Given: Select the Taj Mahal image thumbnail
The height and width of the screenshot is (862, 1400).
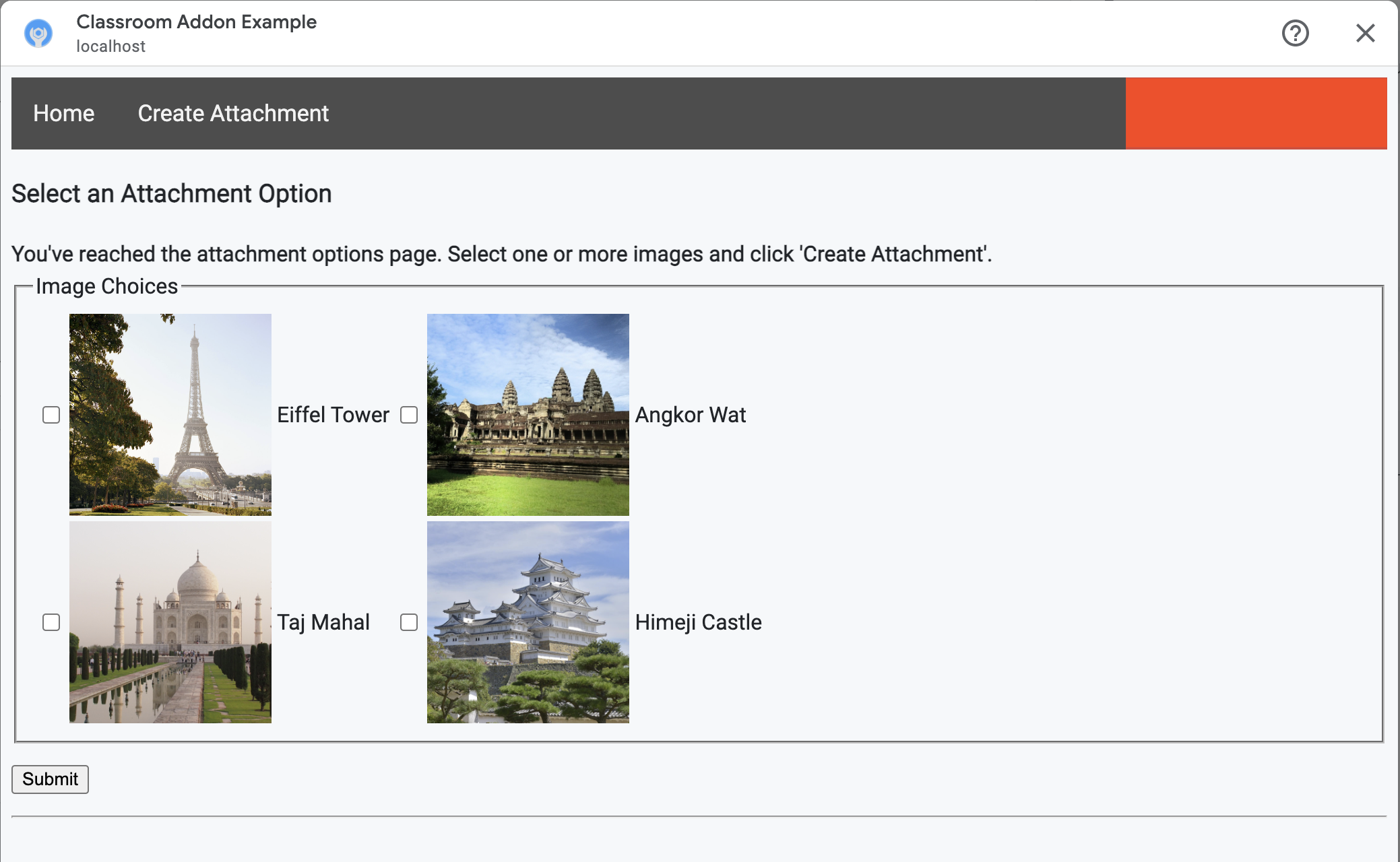Looking at the screenshot, I should (x=170, y=622).
